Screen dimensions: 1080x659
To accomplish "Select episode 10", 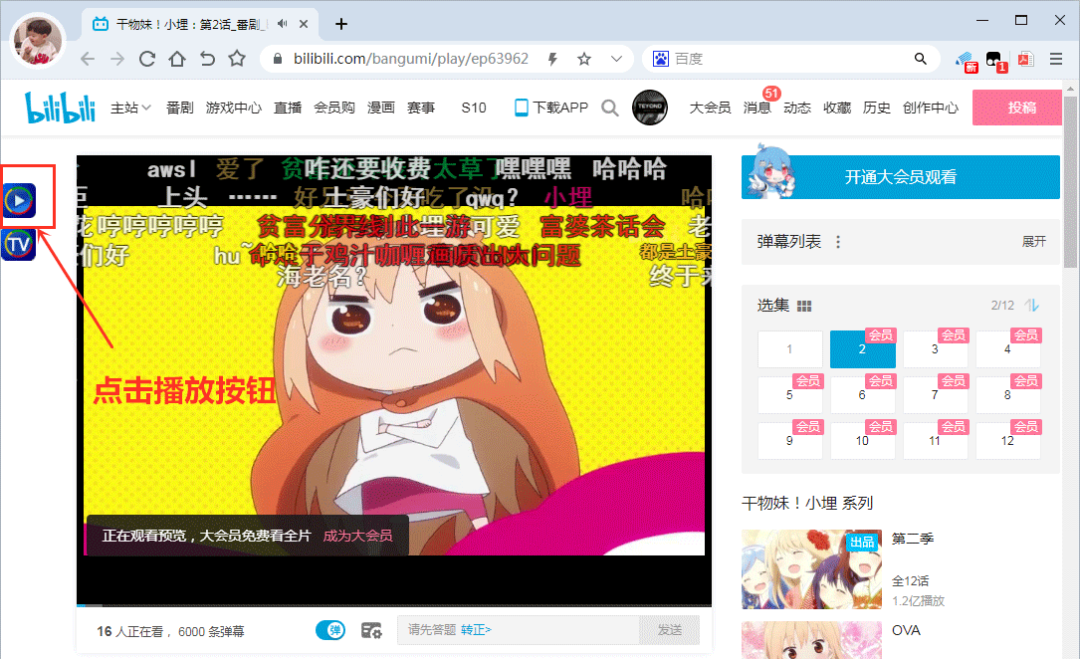I will pyautogui.click(x=862, y=441).
